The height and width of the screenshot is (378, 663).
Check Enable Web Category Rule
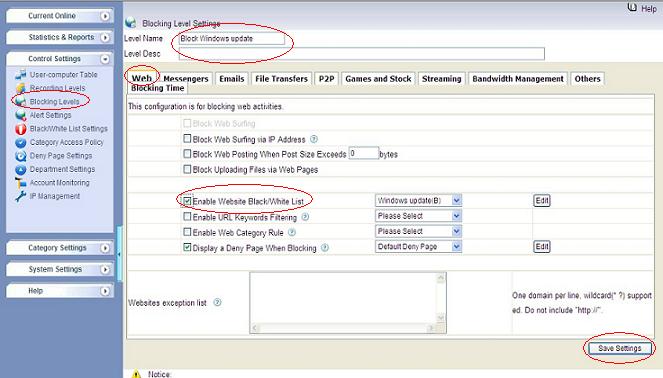coord(187,232)
